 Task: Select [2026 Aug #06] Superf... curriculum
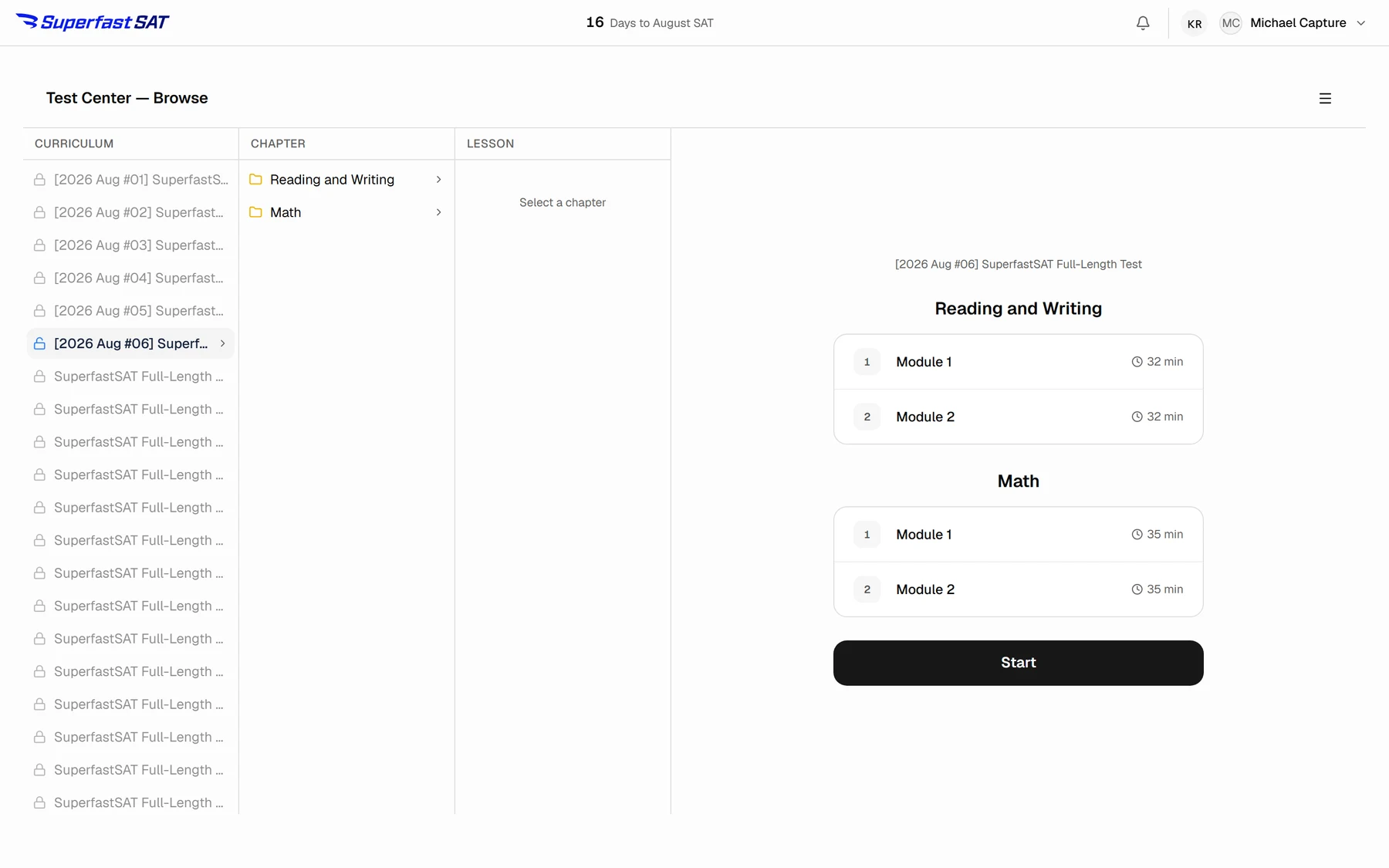pos(130,343)
